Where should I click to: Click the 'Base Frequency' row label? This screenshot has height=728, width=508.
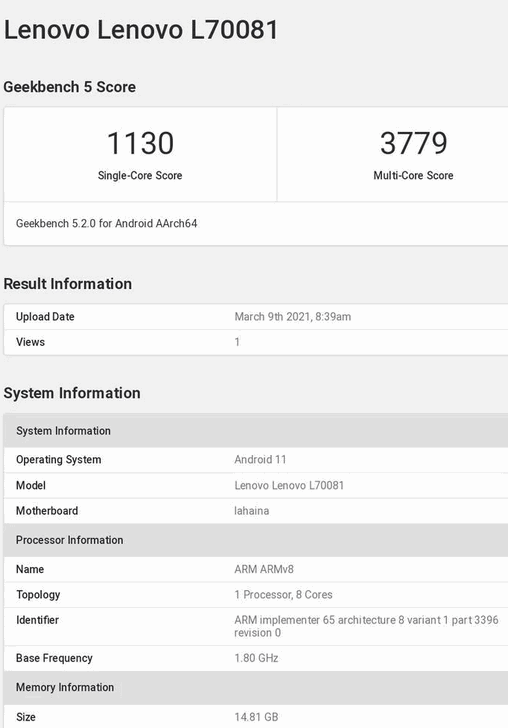point(54,658)
